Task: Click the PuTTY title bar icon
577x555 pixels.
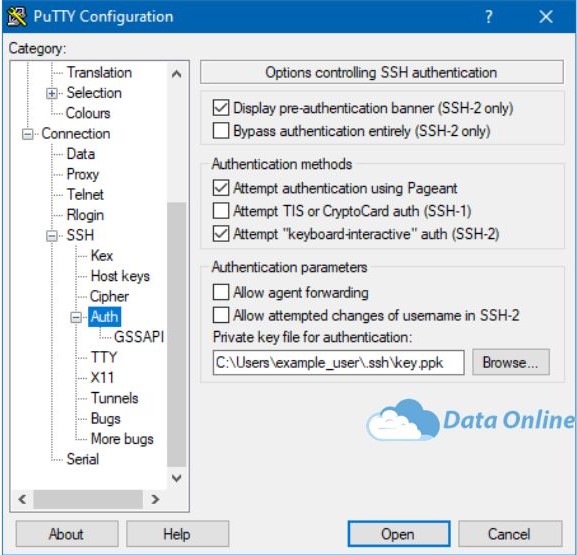Action: click(x=17, y=17)
